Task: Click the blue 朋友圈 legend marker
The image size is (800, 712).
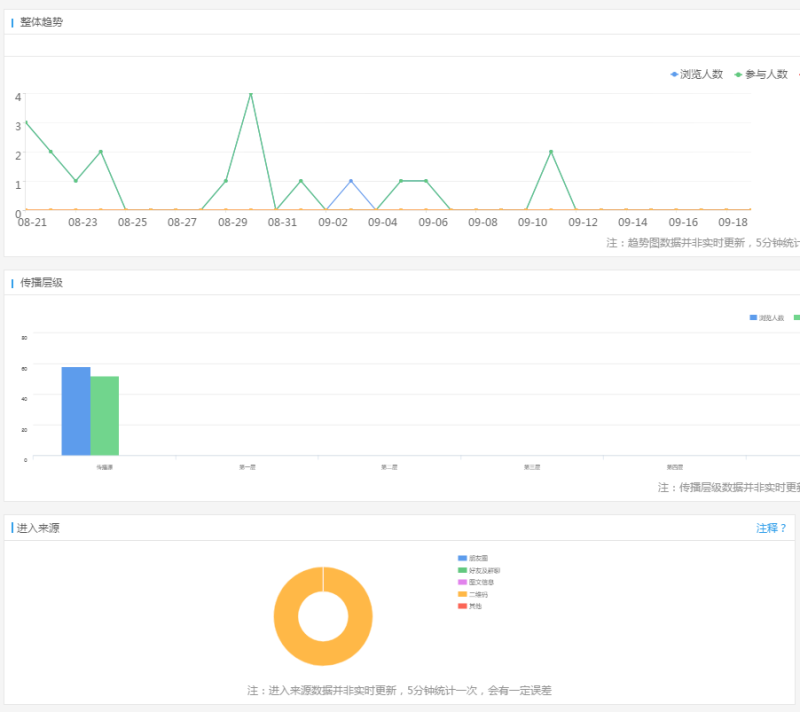Action: click(462, 558)
